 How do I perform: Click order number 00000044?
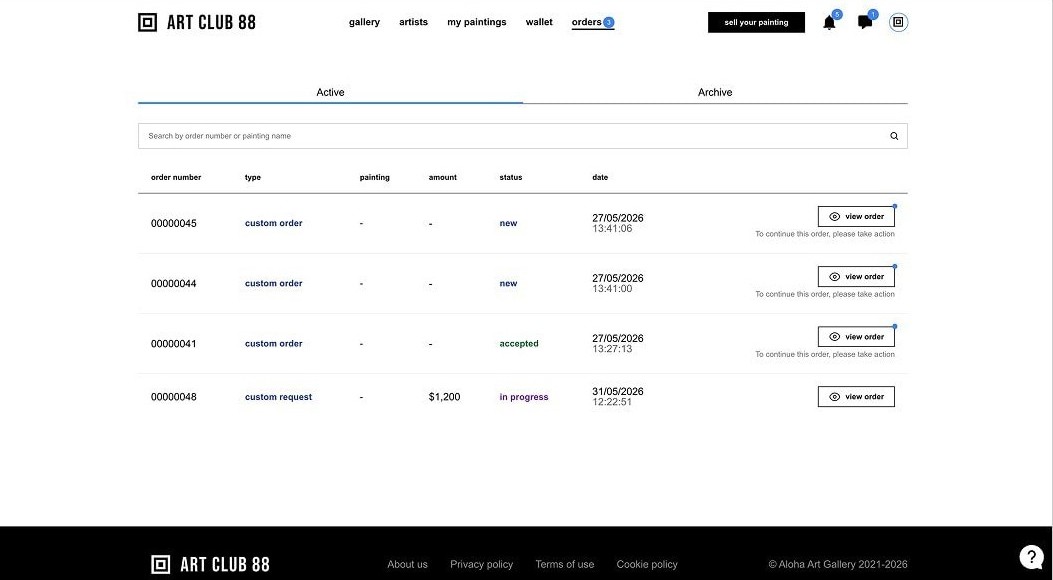click(x=174, y=283)
